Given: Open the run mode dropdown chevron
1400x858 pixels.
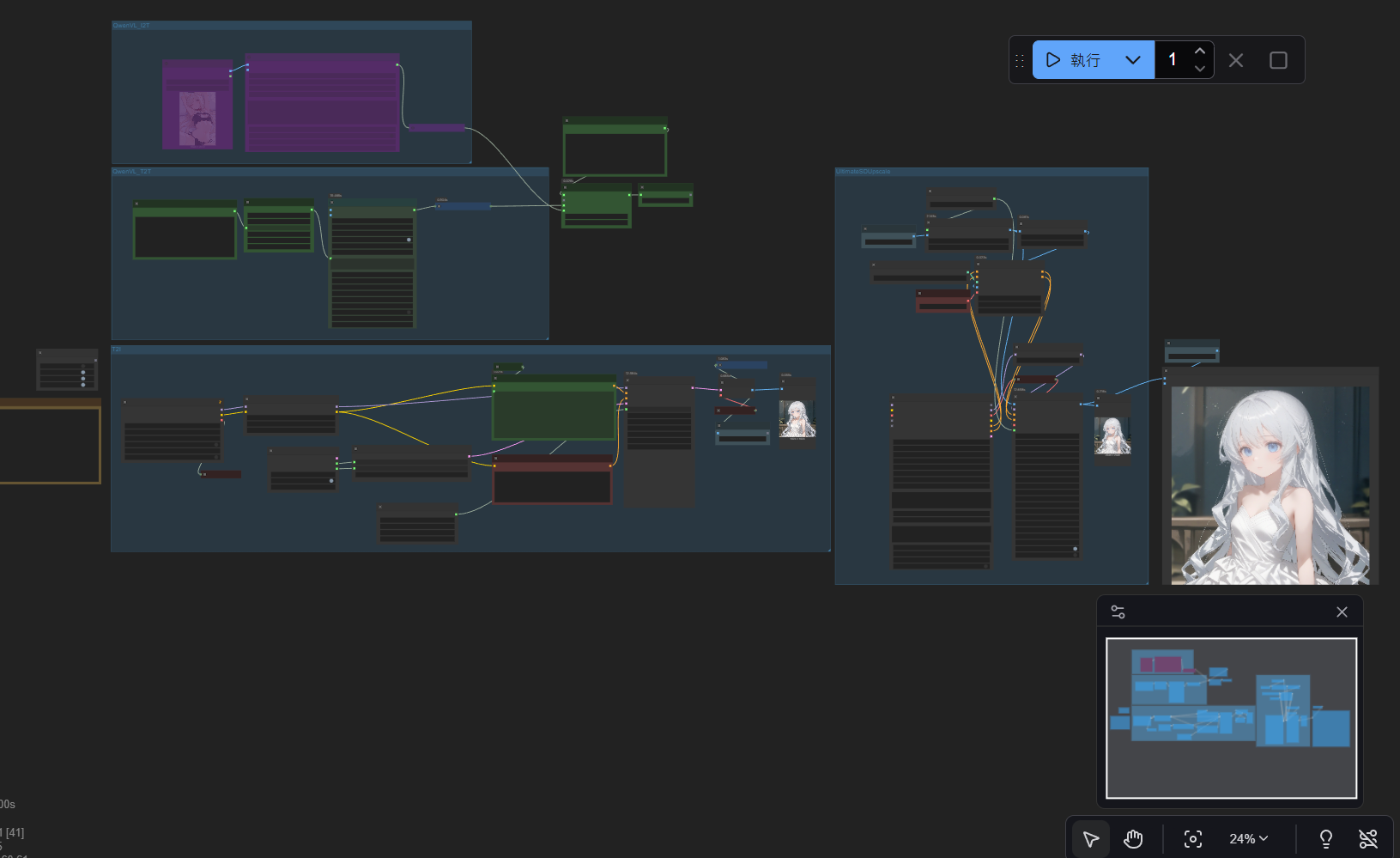Looking at the screenshot, I should coord(1133,60).
